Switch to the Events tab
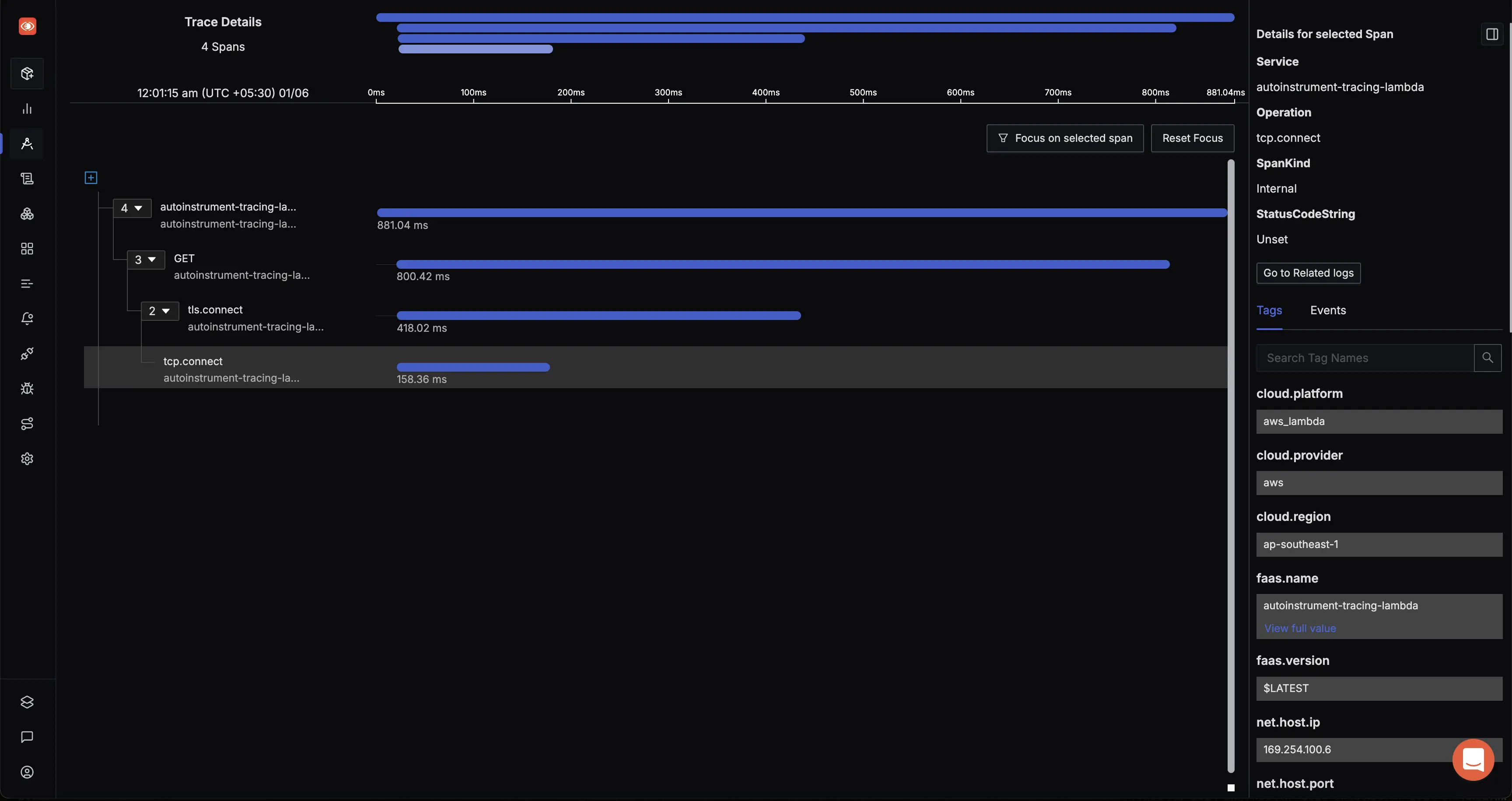This screenshot has width=1512, height=801. point(1328,310)
